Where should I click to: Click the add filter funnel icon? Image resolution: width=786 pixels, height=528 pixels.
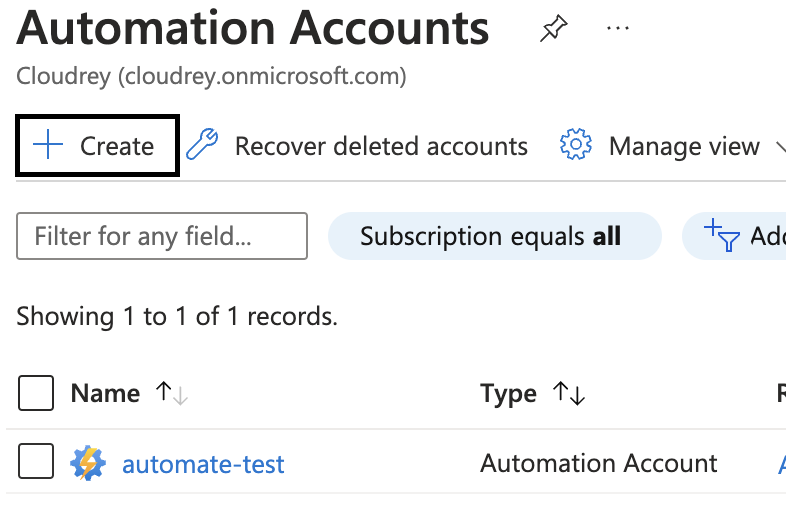722,235
